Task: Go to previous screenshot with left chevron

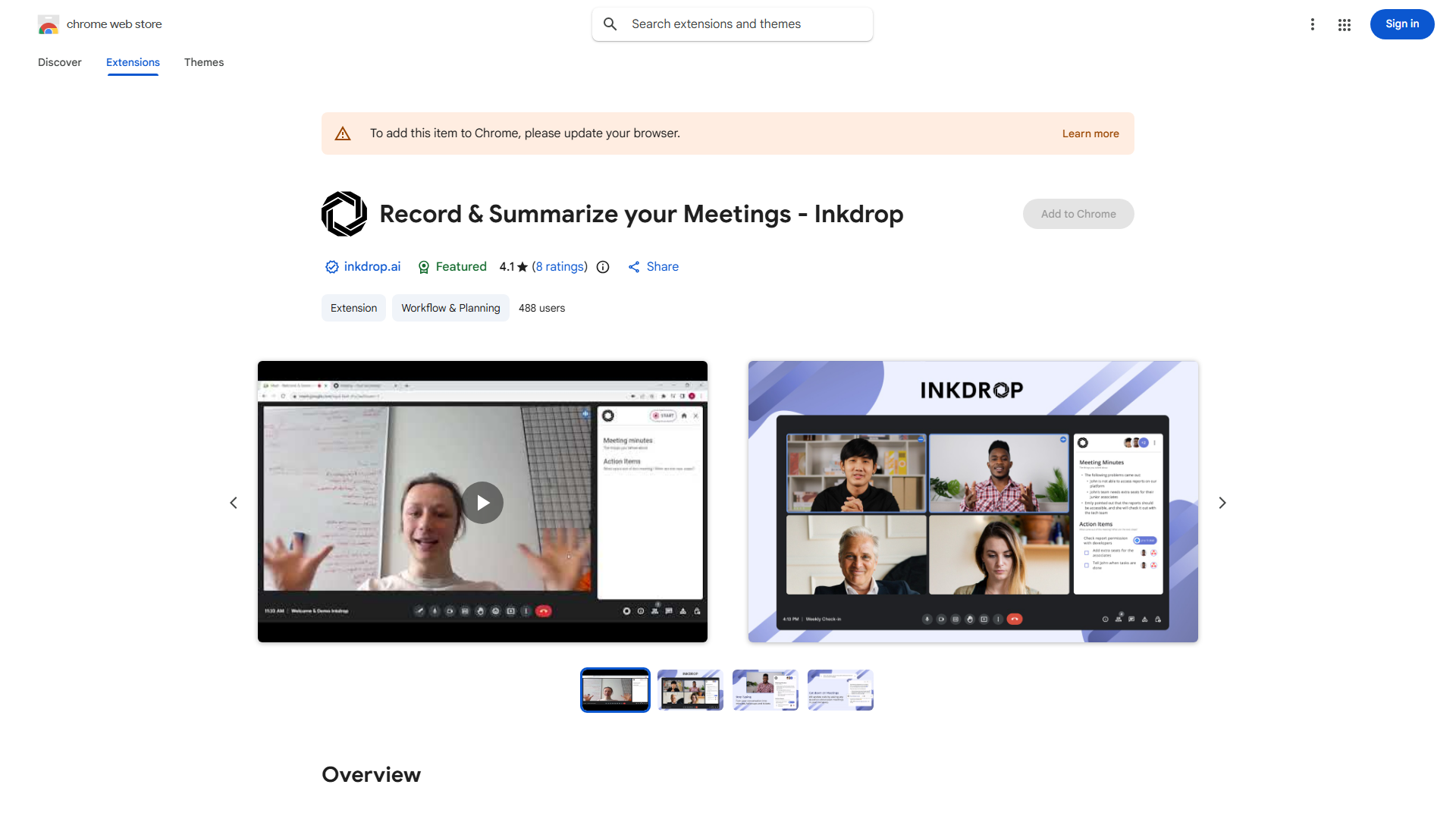Action: [x=234, y=503]
